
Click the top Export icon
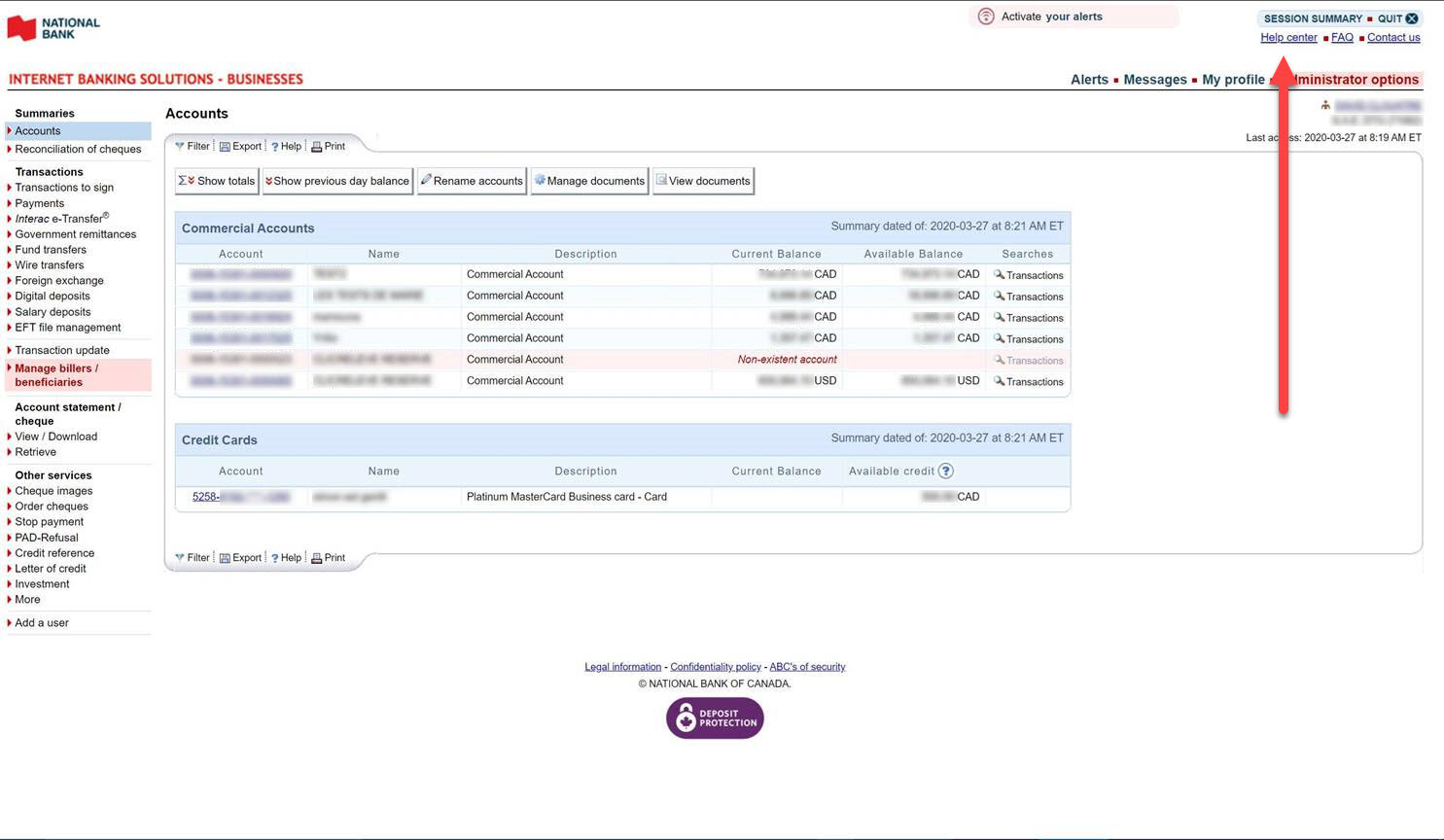[225, 147]
